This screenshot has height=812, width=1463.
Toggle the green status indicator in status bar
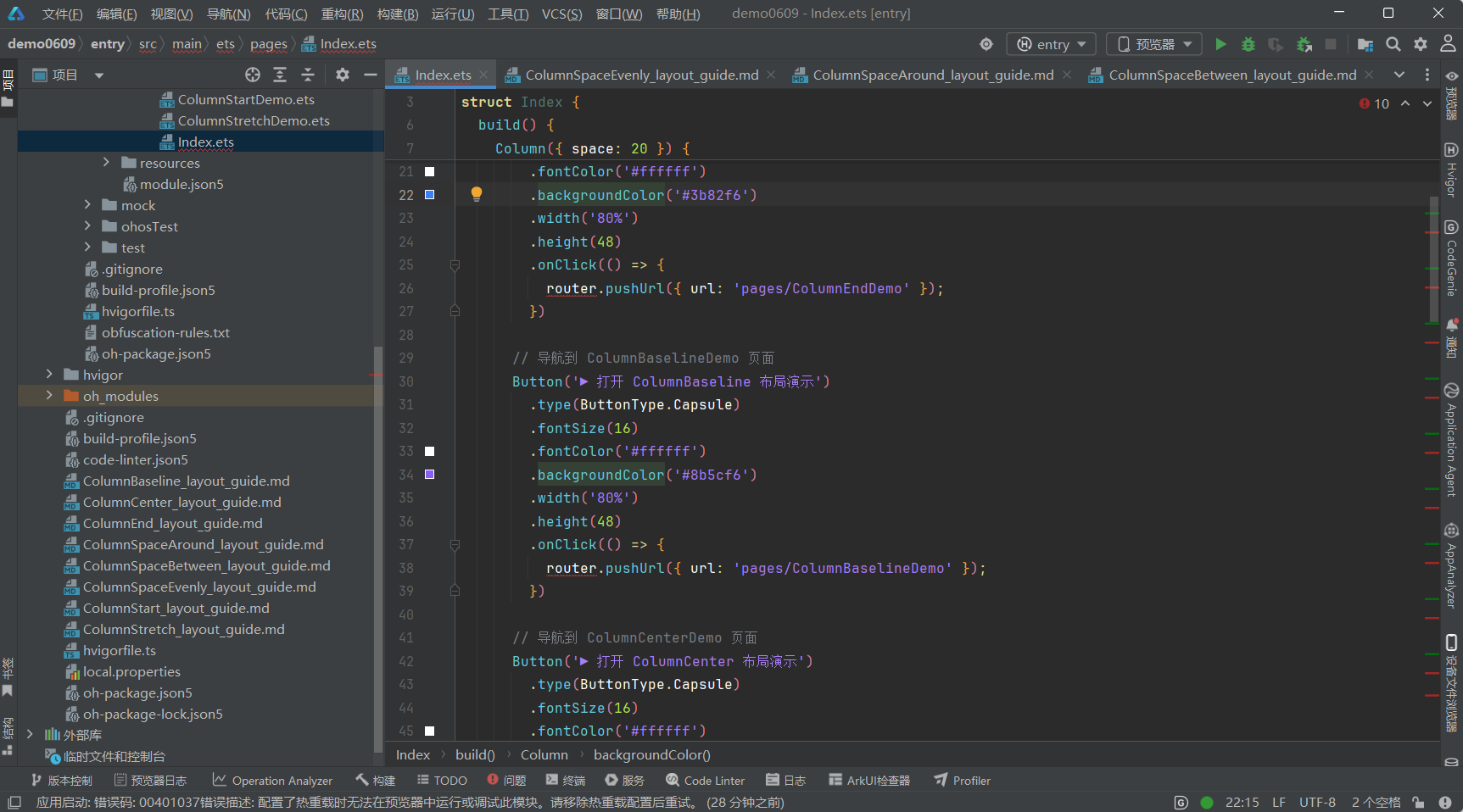[1206, 802]
